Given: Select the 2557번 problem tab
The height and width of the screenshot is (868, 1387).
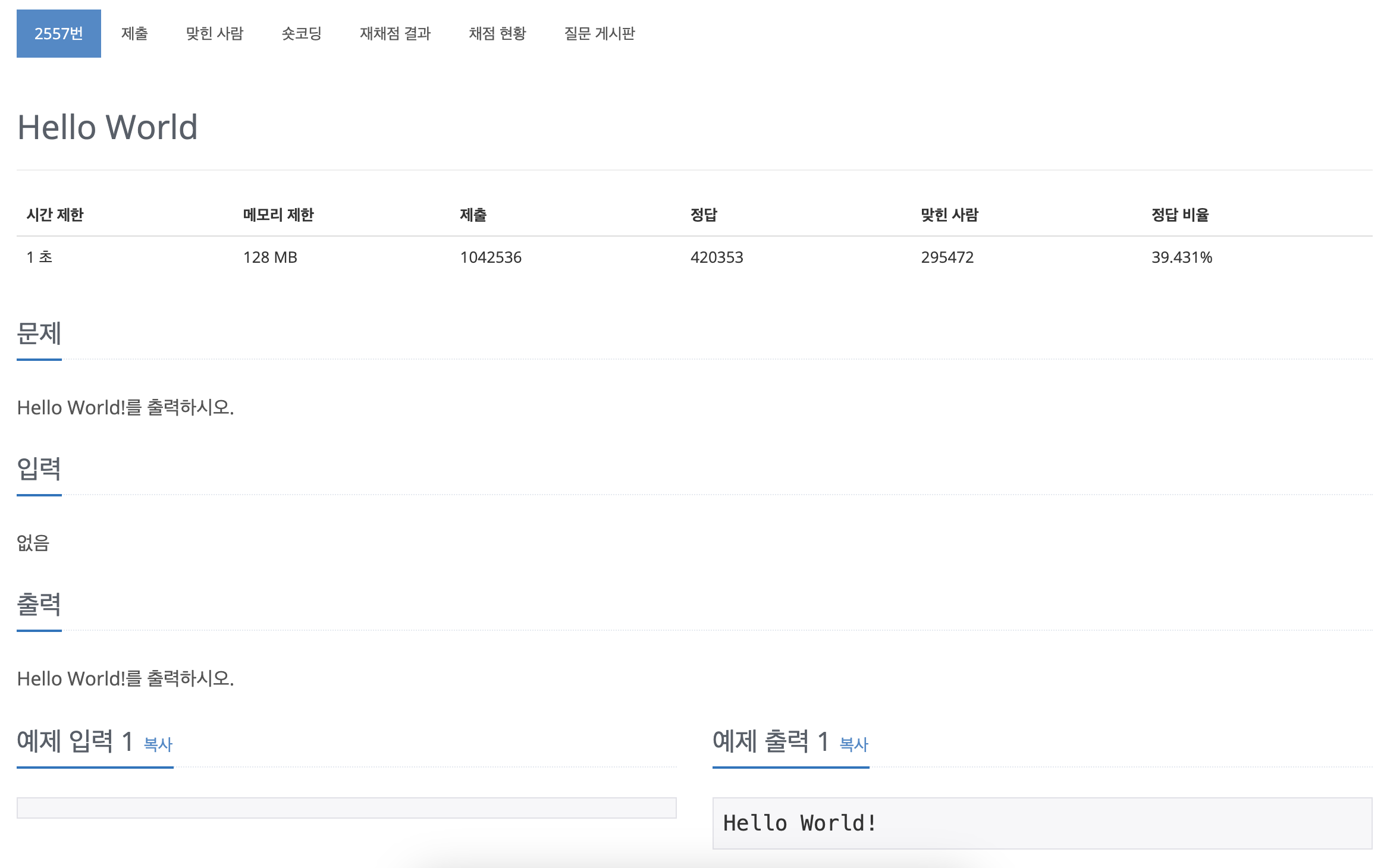Looking at the screenshot, I should coord(58,33).
